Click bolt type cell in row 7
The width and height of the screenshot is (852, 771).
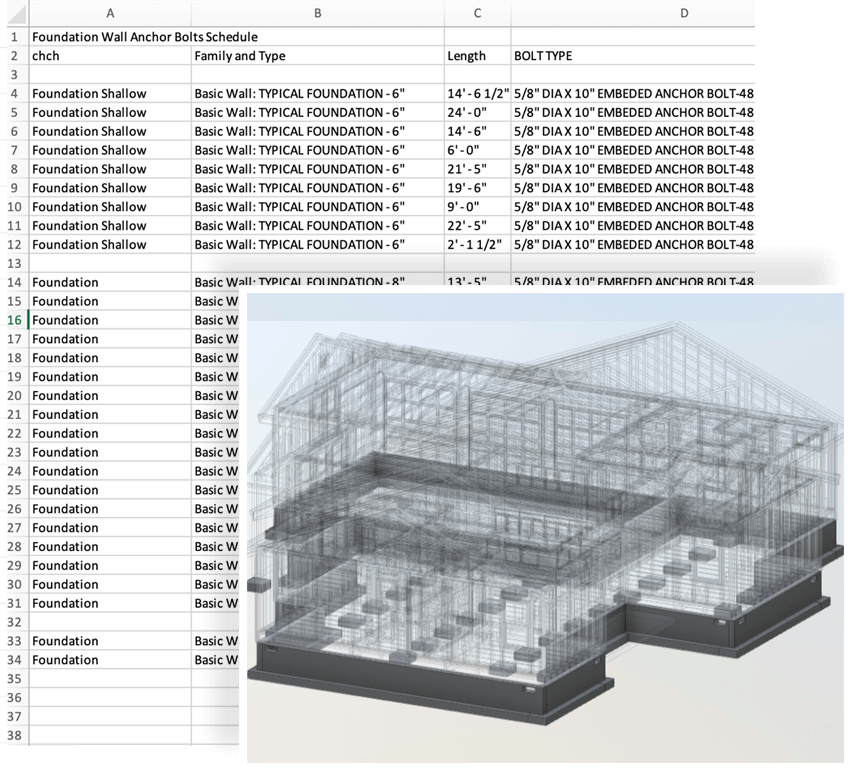(632, 150)
